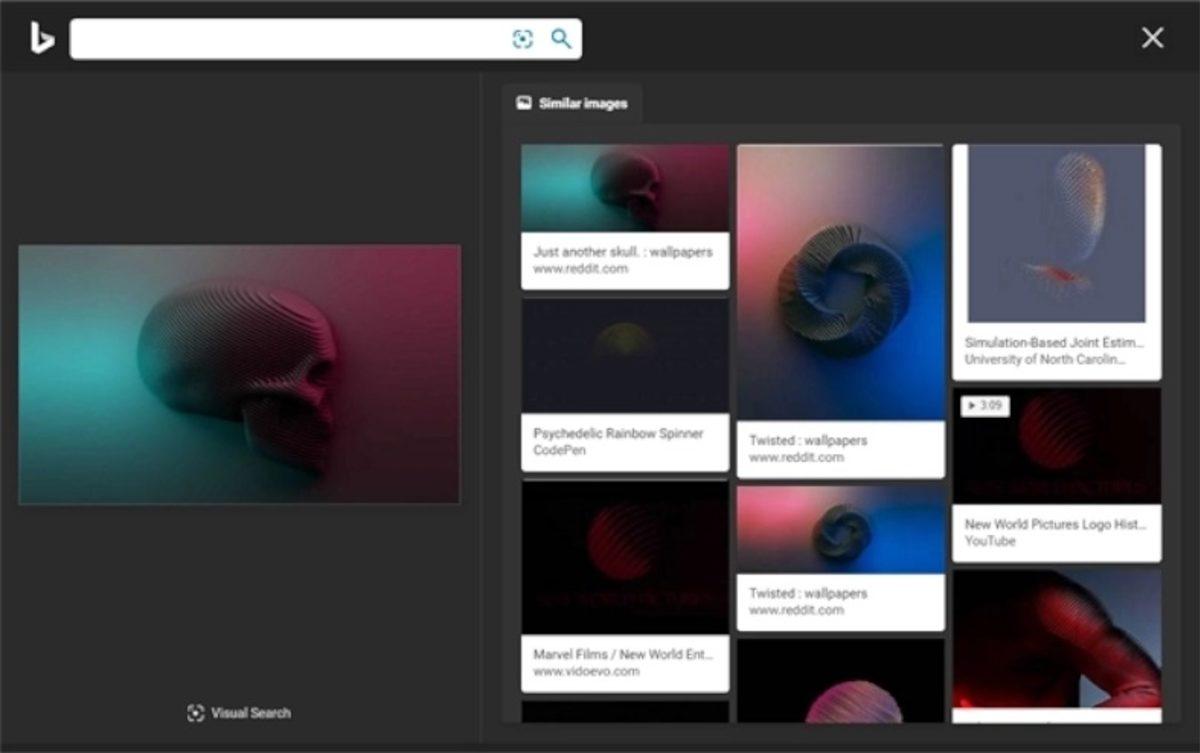Click the 'Simulation-Based Joint Estim...' title
Screen dimensions: 1200x753
[1054, 342]
